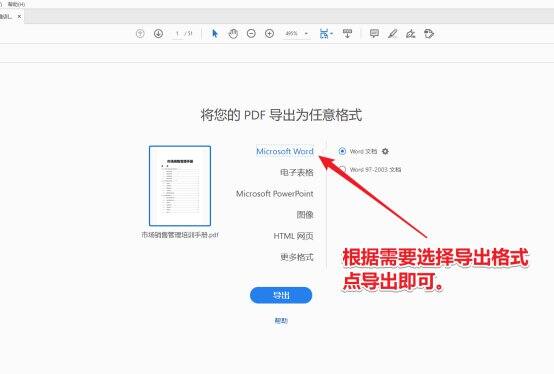Choose HTML 网页 export format
This screenshot has width=554, height=374.
[x=293, y=236]
